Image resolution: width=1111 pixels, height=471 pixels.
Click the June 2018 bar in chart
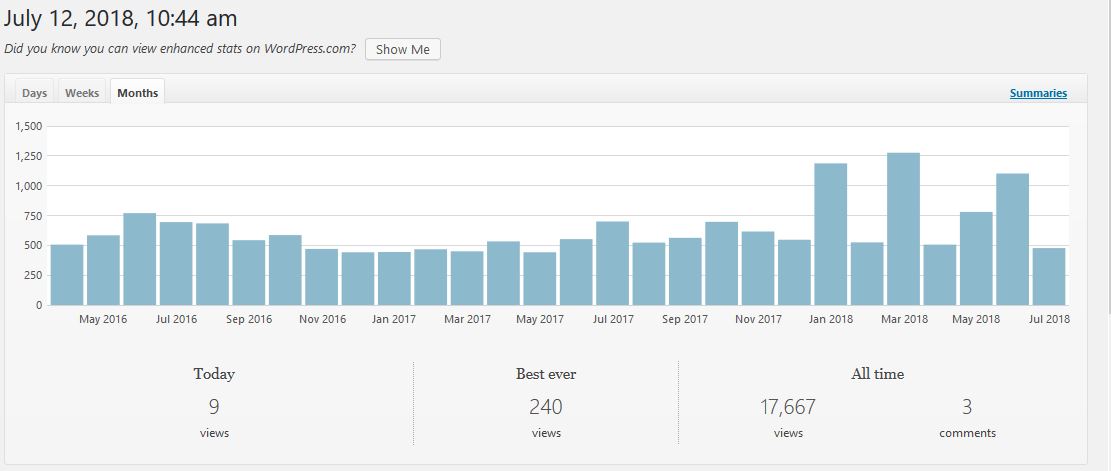[x=1013, y=239]
